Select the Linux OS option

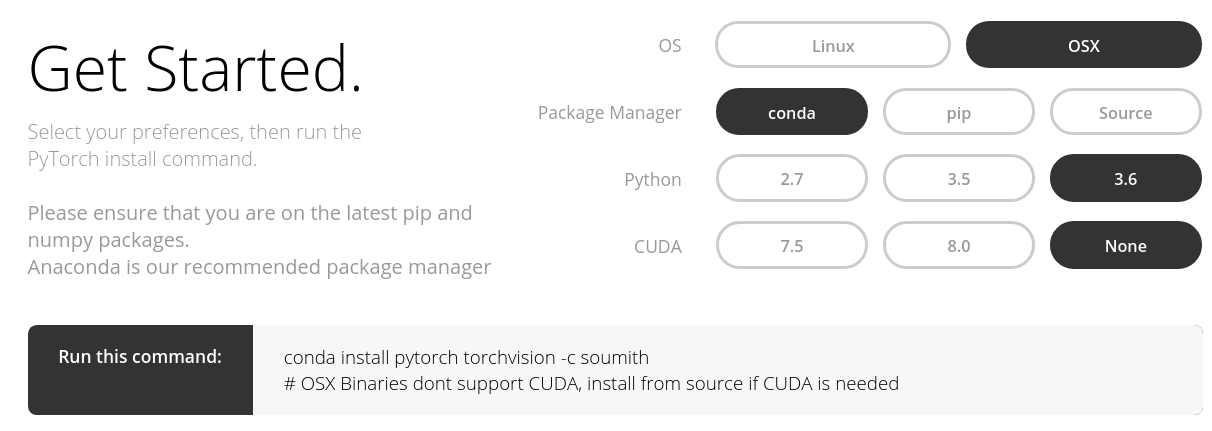[832, 45]
